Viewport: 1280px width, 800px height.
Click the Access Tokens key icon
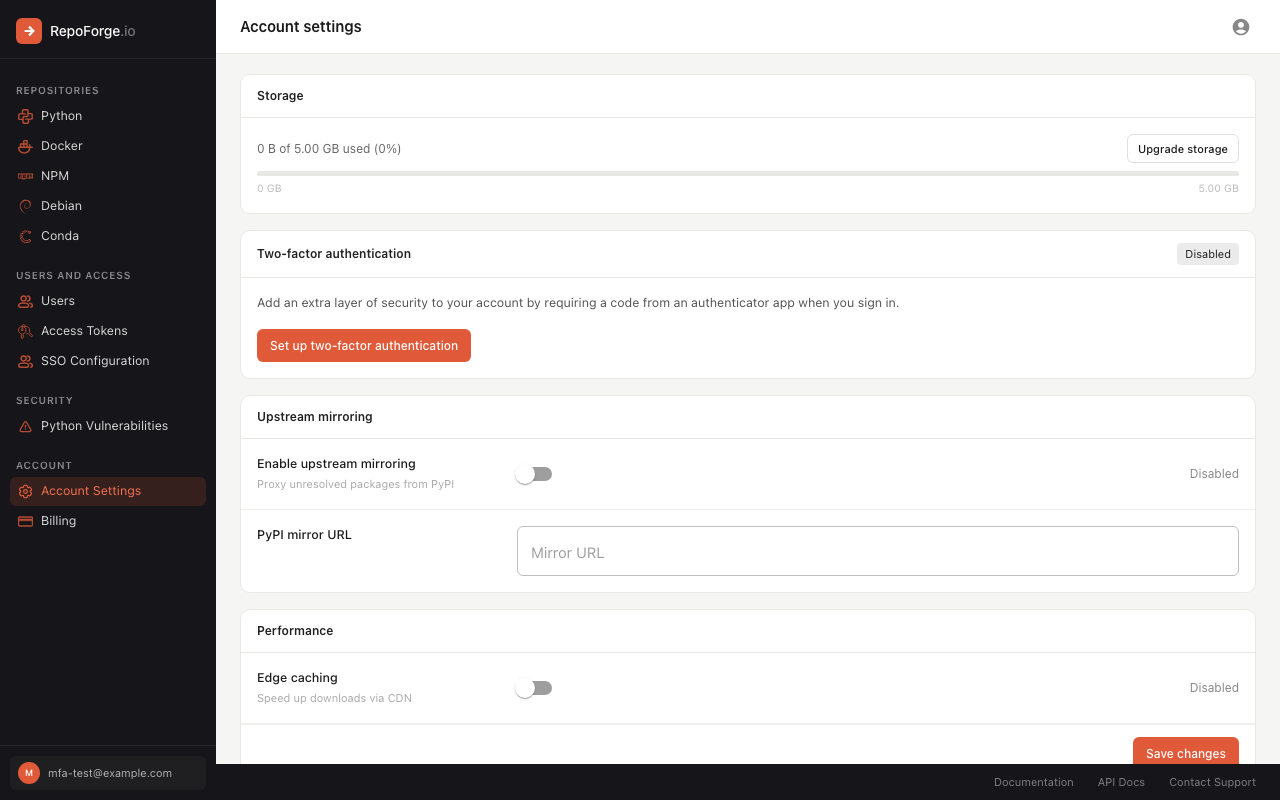(x=24, y=330)
